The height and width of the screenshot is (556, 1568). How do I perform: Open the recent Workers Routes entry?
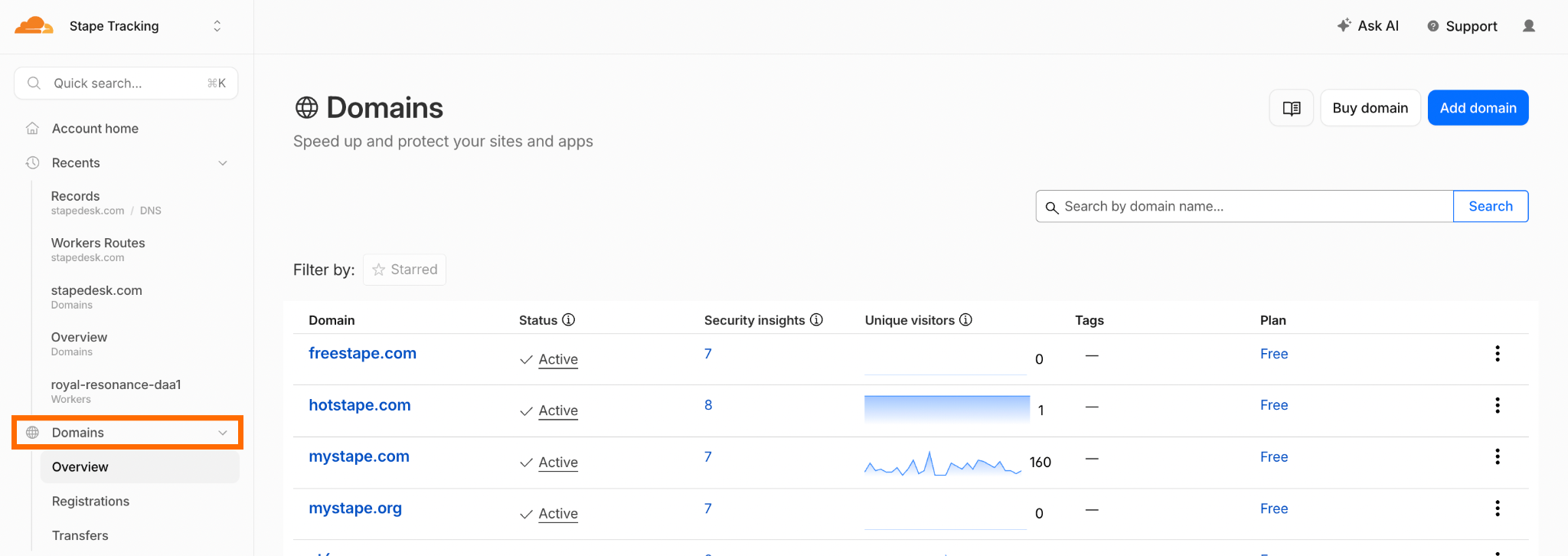click(98, 250)
